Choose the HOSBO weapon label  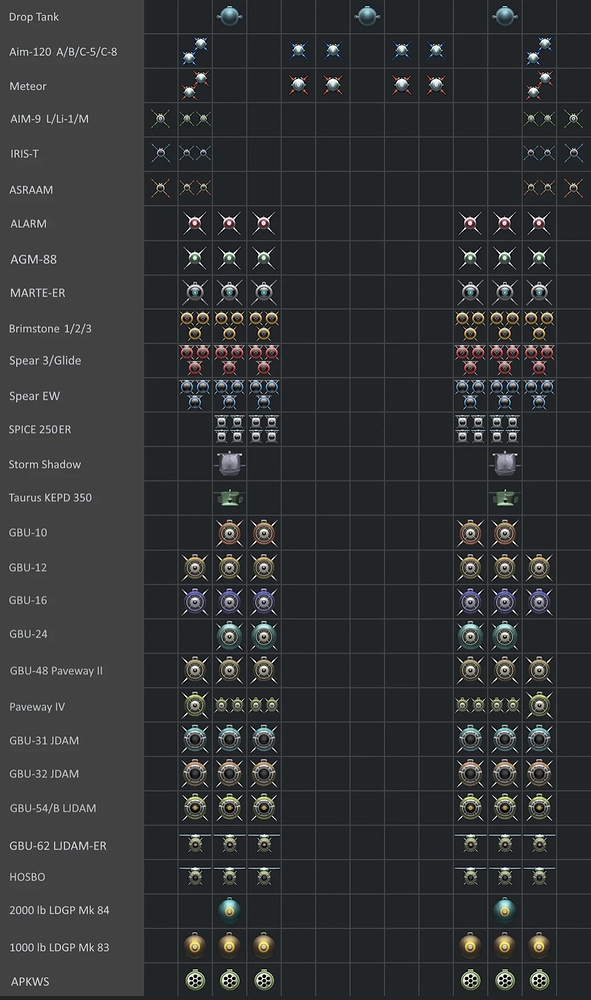coord(27,877)
